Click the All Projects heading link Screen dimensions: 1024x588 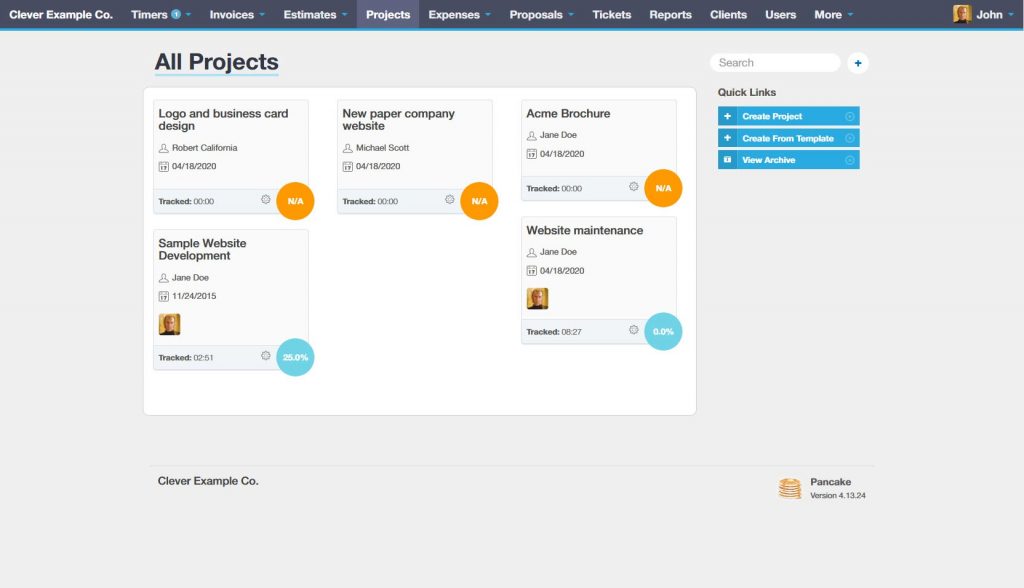click(216, 62)
